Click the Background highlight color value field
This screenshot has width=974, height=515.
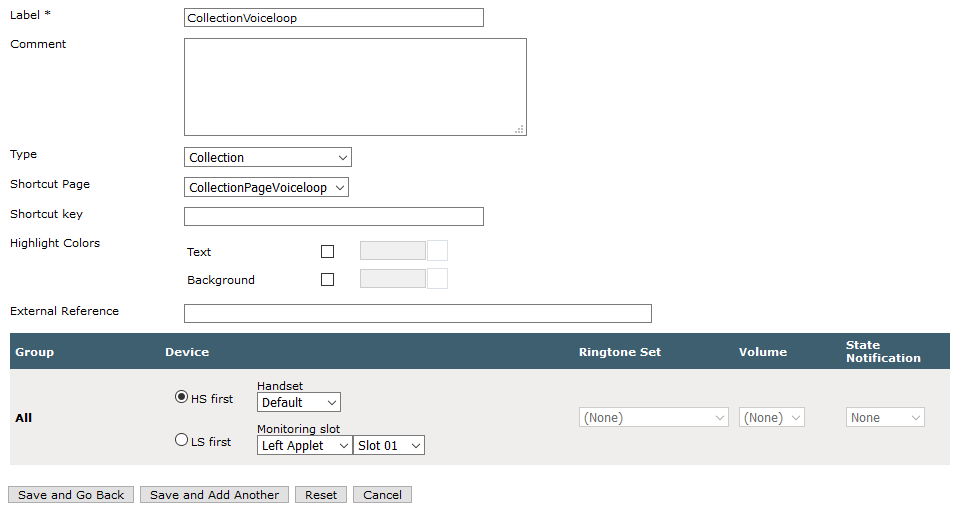[x=393, y=279]
